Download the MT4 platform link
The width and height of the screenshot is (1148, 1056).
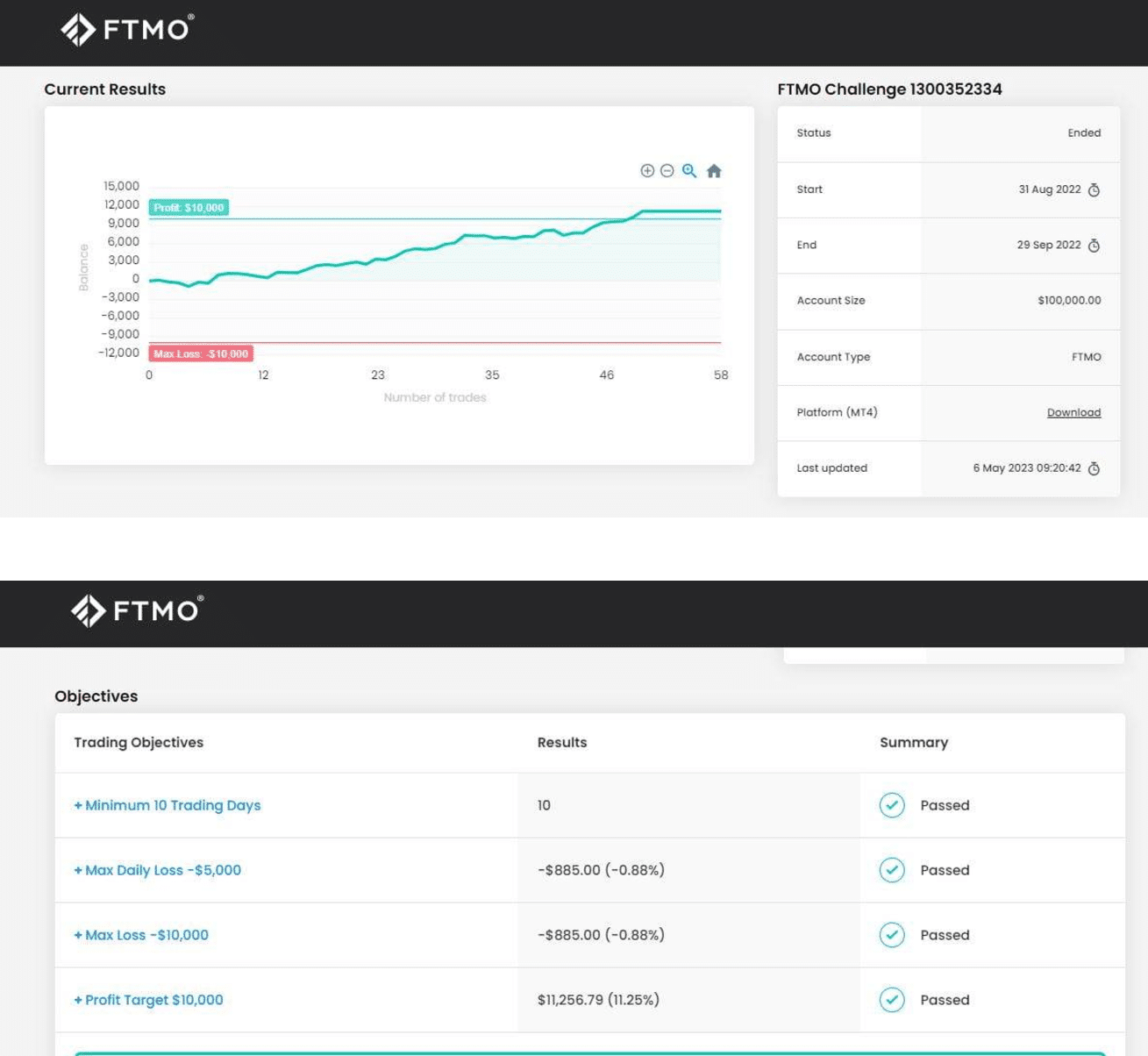coord(1073,413)
